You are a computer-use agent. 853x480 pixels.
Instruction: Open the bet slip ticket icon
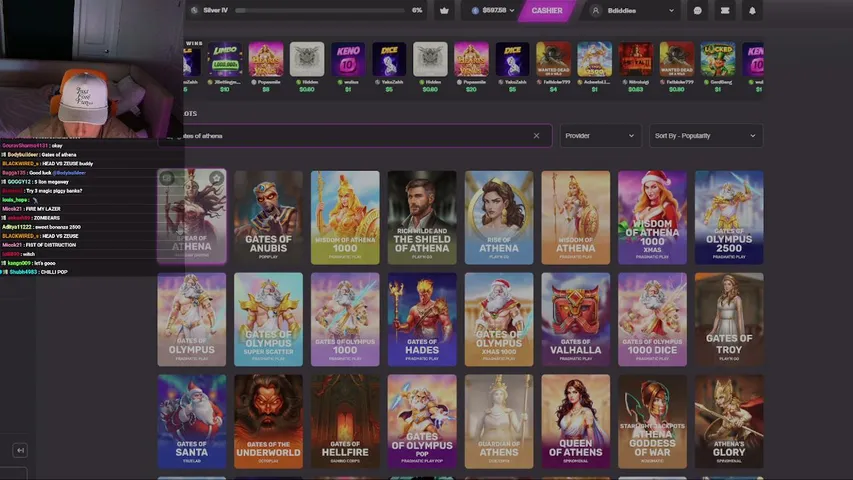tap(725, 10)
